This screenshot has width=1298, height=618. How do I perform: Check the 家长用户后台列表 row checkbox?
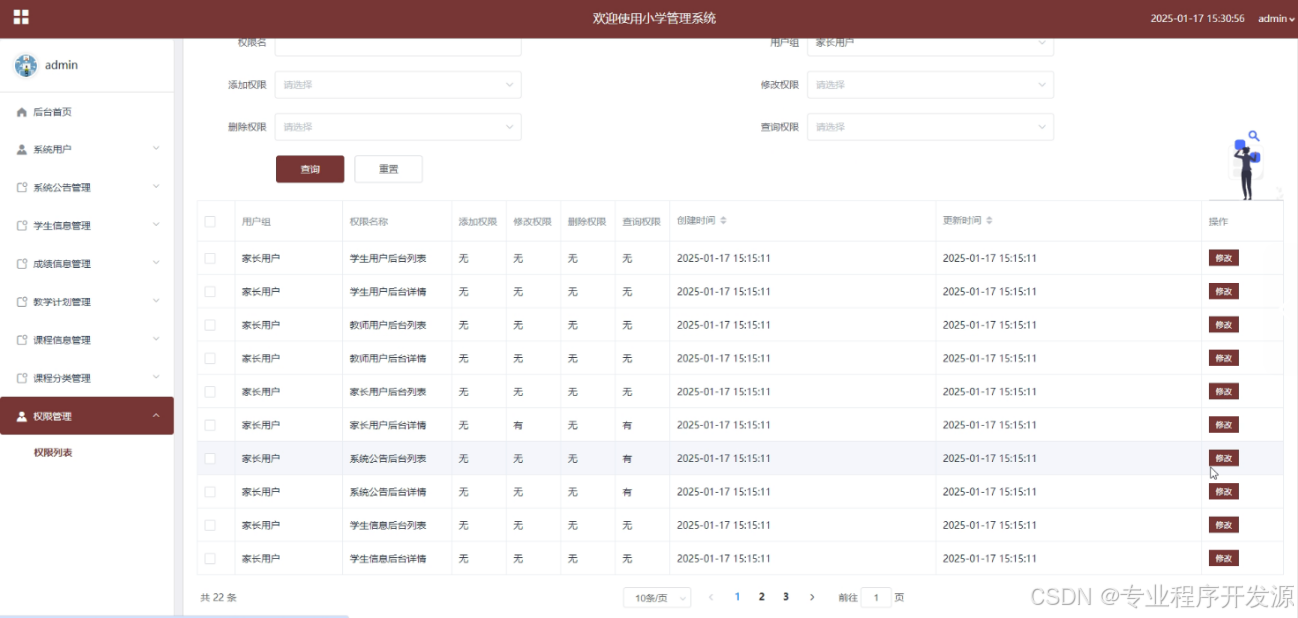pyautogui.click(x=210, y=391)
